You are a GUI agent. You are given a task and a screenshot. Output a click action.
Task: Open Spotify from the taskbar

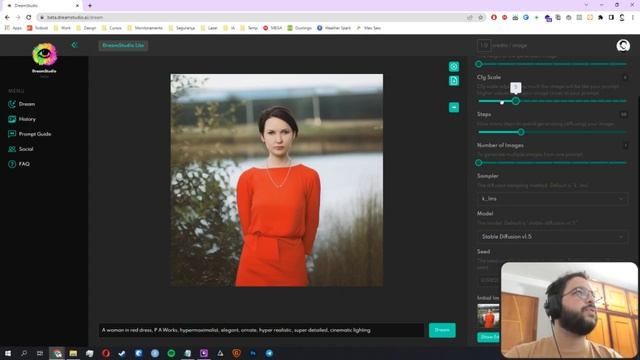[x=171, y=353]
